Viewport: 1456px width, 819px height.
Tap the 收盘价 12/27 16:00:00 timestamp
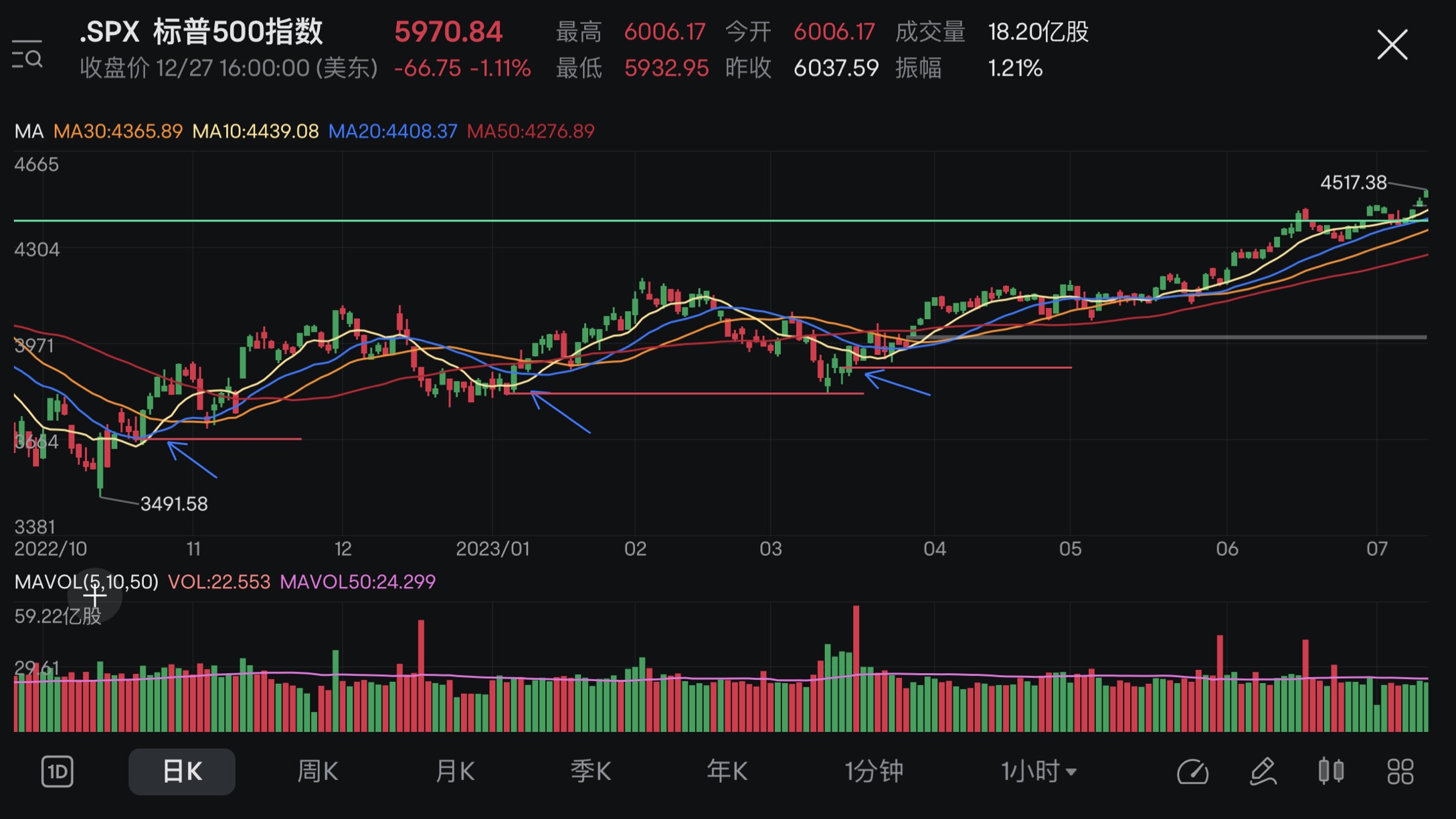229,68
